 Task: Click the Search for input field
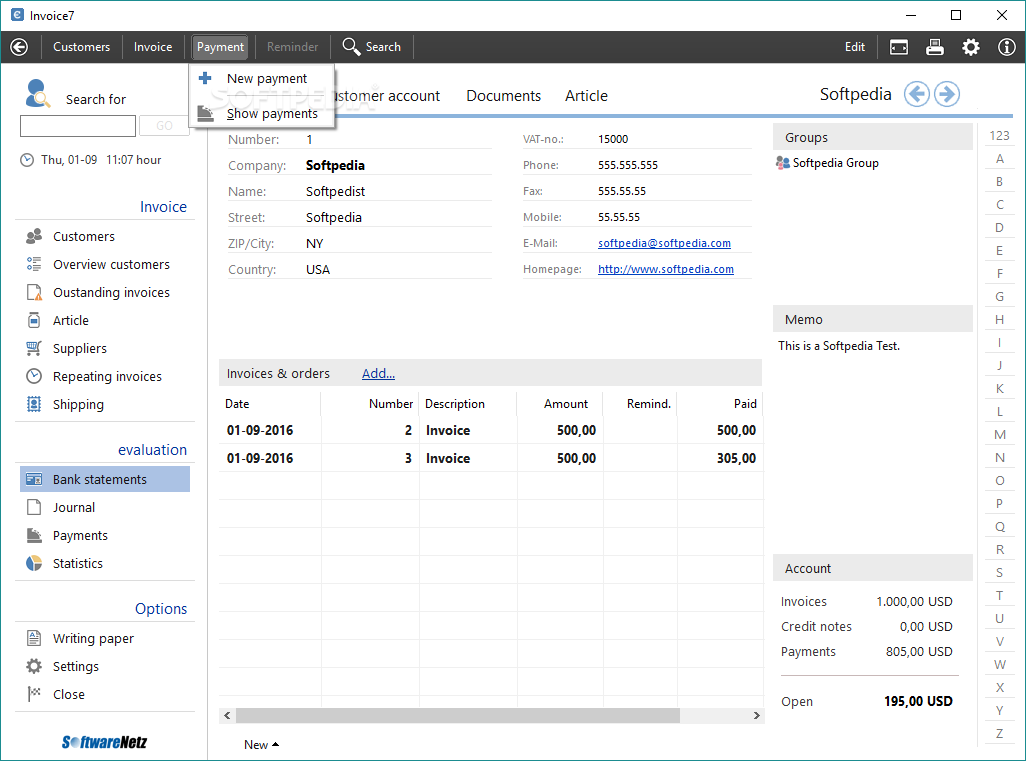(x=78, y=126)
